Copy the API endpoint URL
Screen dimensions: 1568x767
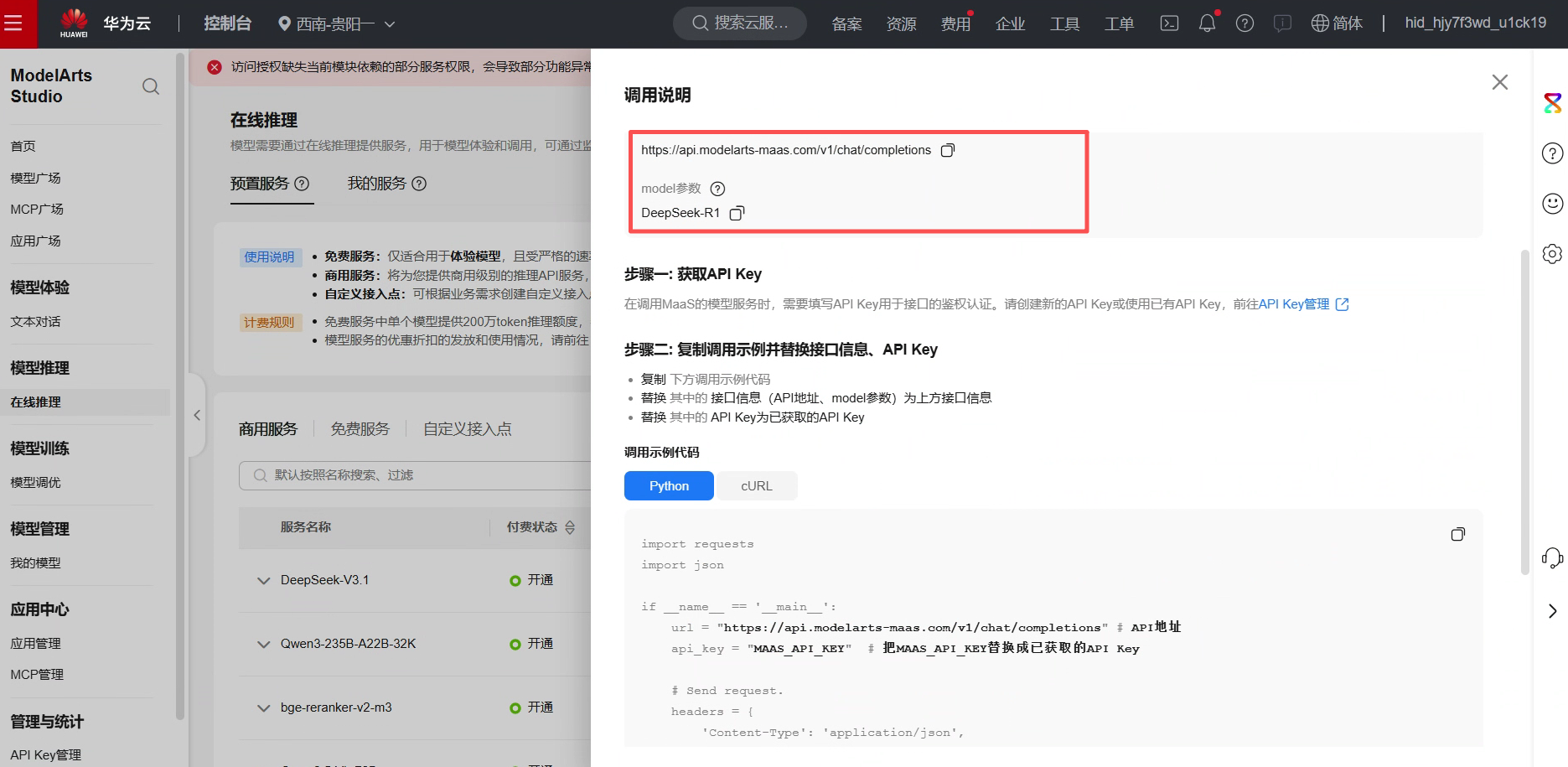(948, 150)
